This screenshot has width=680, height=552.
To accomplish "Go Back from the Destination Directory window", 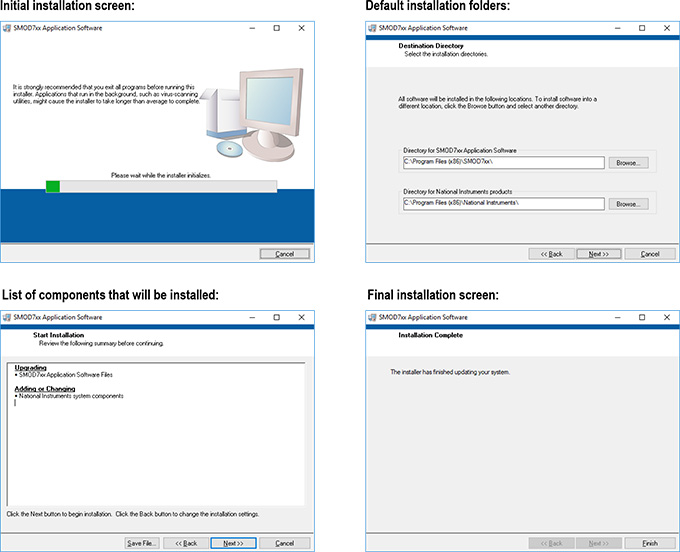I will (551, 254).
